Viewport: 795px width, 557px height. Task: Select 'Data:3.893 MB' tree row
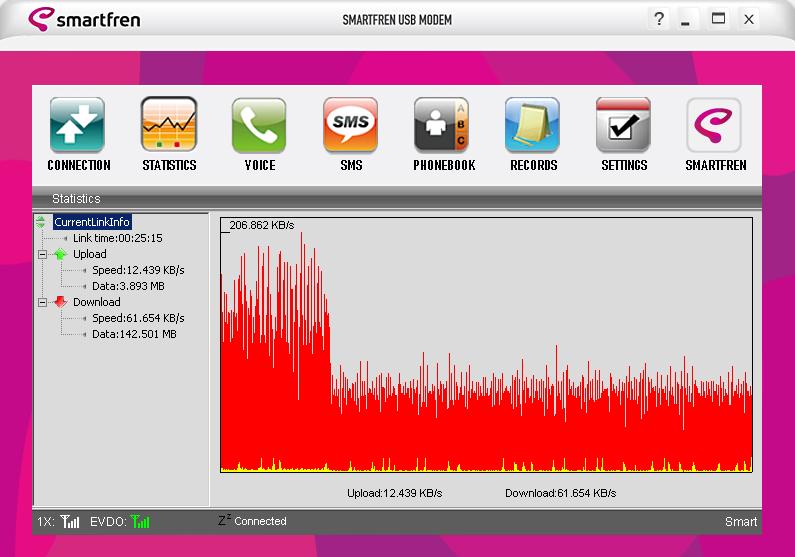click(x=128, y=286)
